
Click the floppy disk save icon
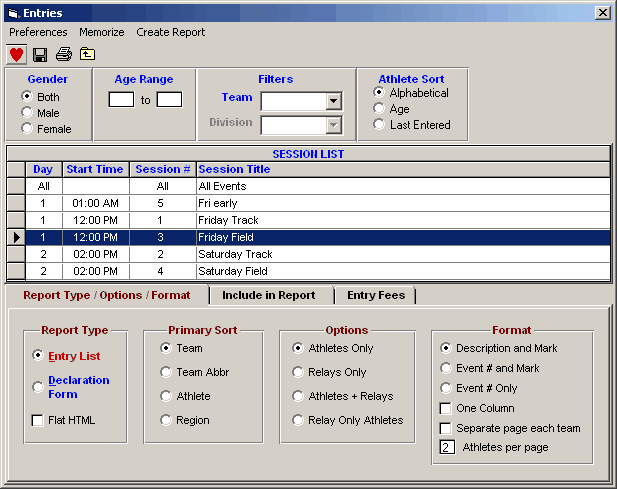click(40, 54)
